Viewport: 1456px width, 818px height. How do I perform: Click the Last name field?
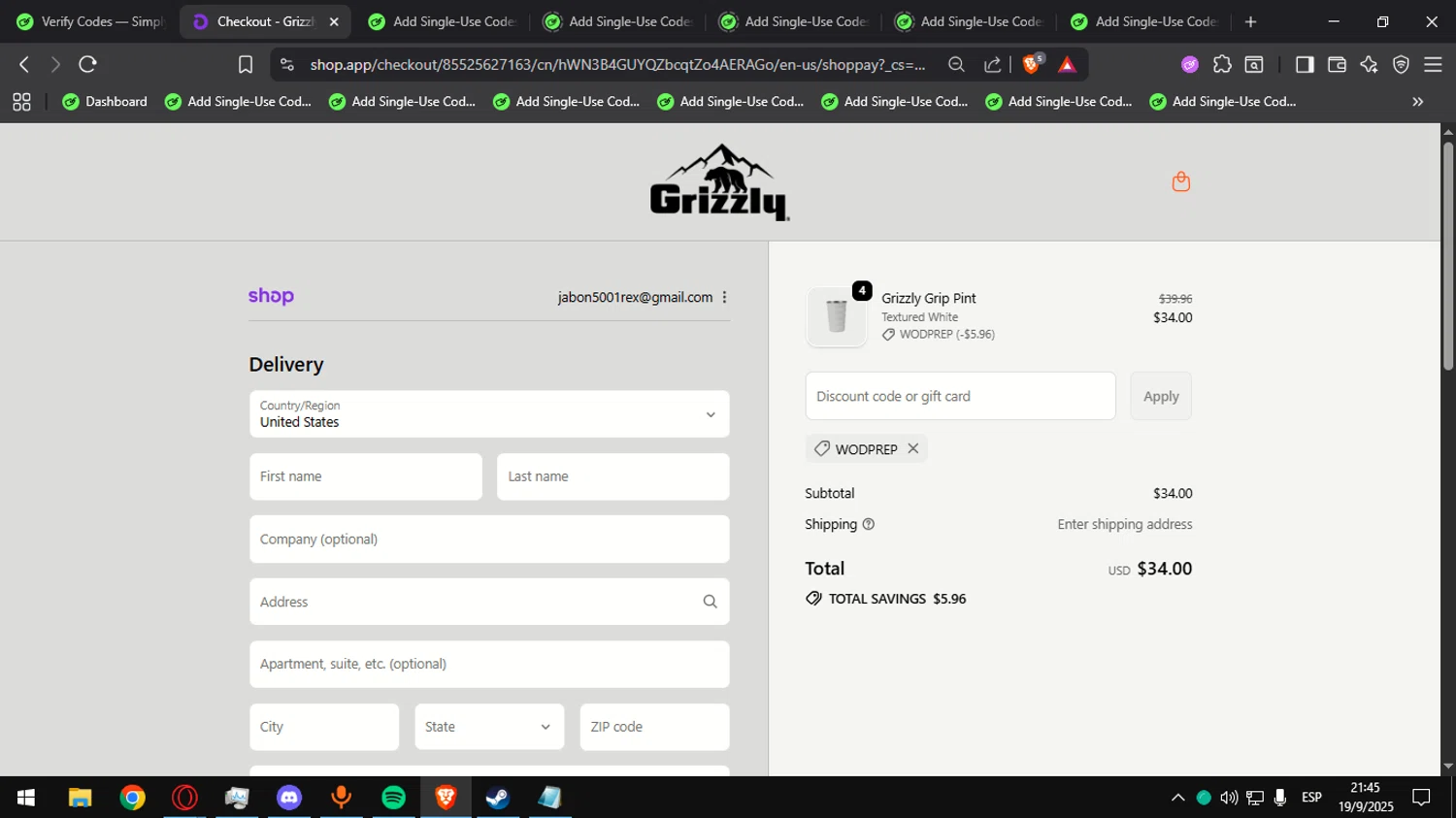(x=612, y=476)
